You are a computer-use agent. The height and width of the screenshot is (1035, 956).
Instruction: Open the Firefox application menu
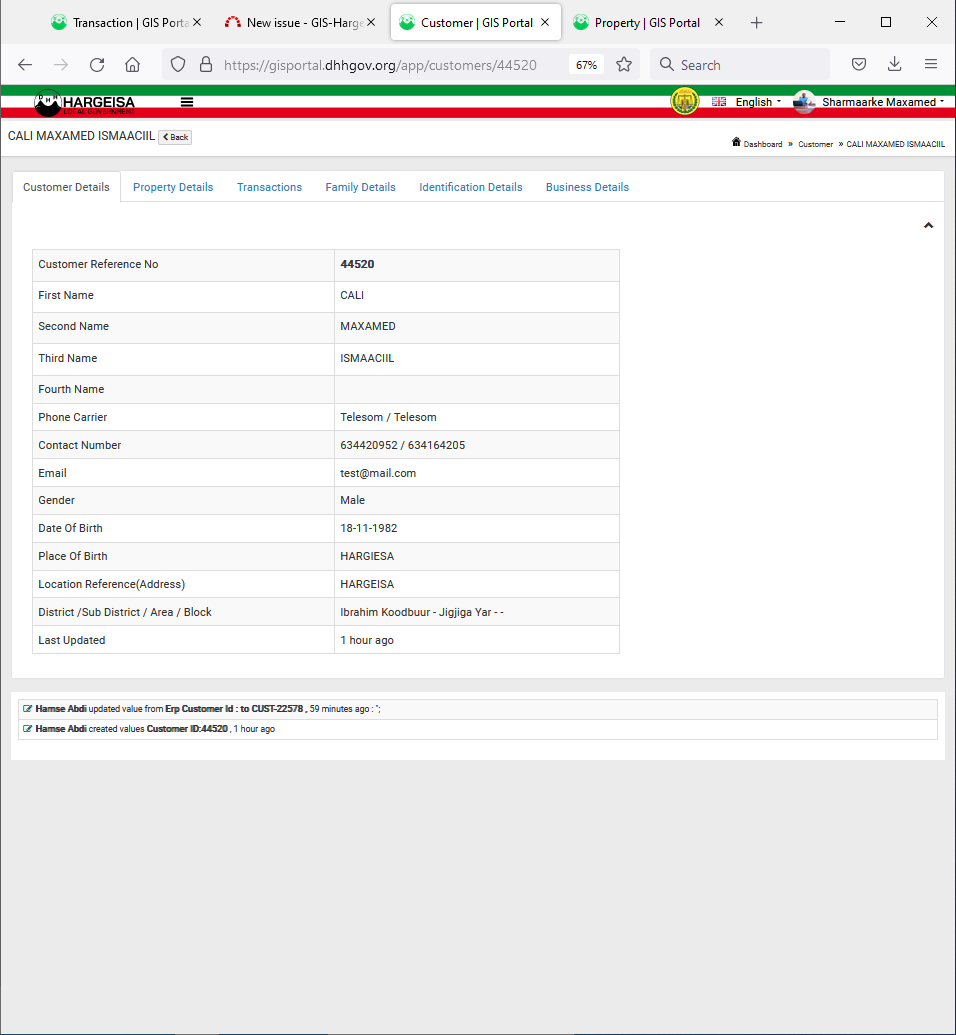(931, 65)
